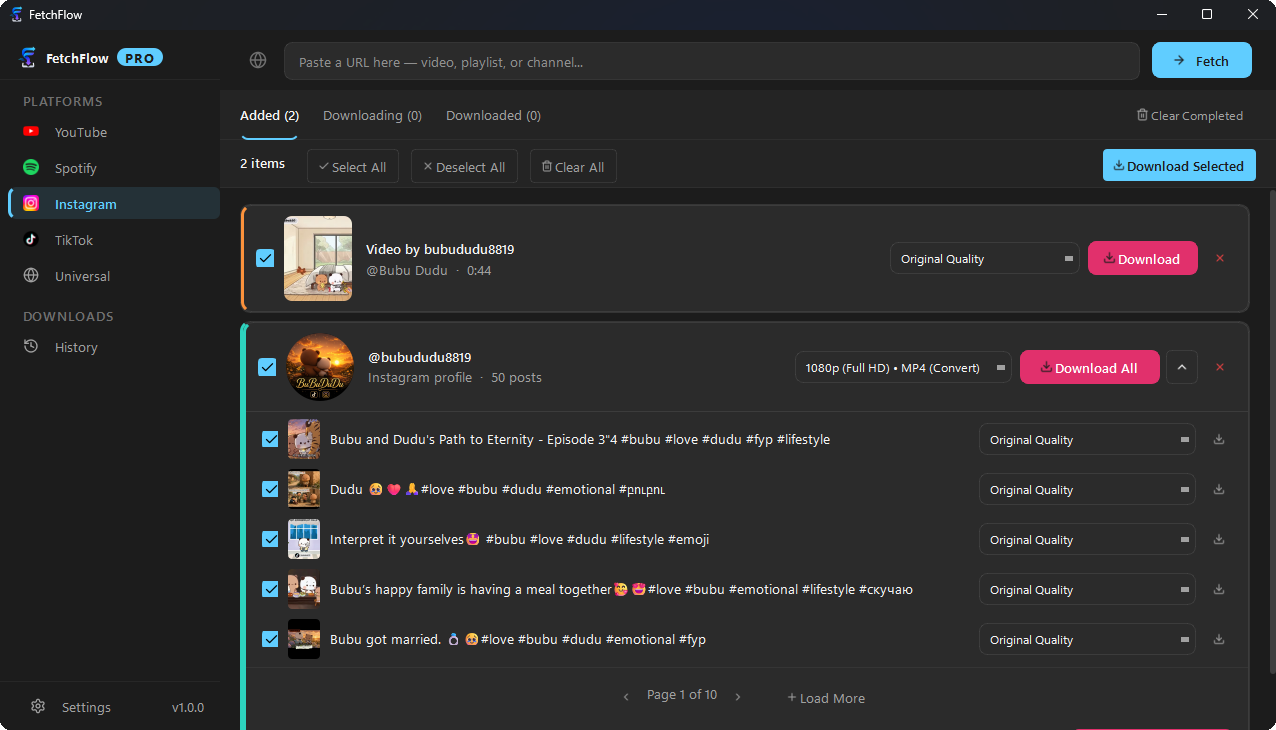The width and height of the screenshot is (1276, 730).
Task: Go to the previous page arrow
Action: (626, 697)
